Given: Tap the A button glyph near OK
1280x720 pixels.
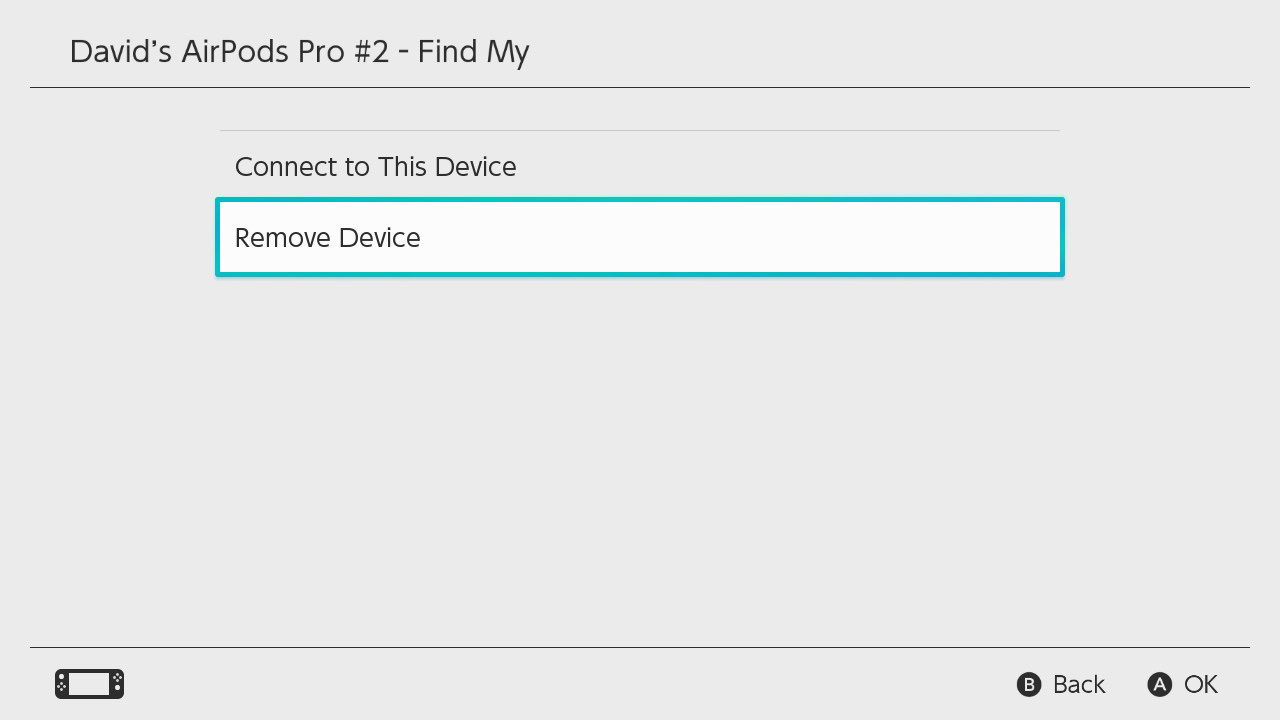Looking at the screenshot, I should (1160, 685).
